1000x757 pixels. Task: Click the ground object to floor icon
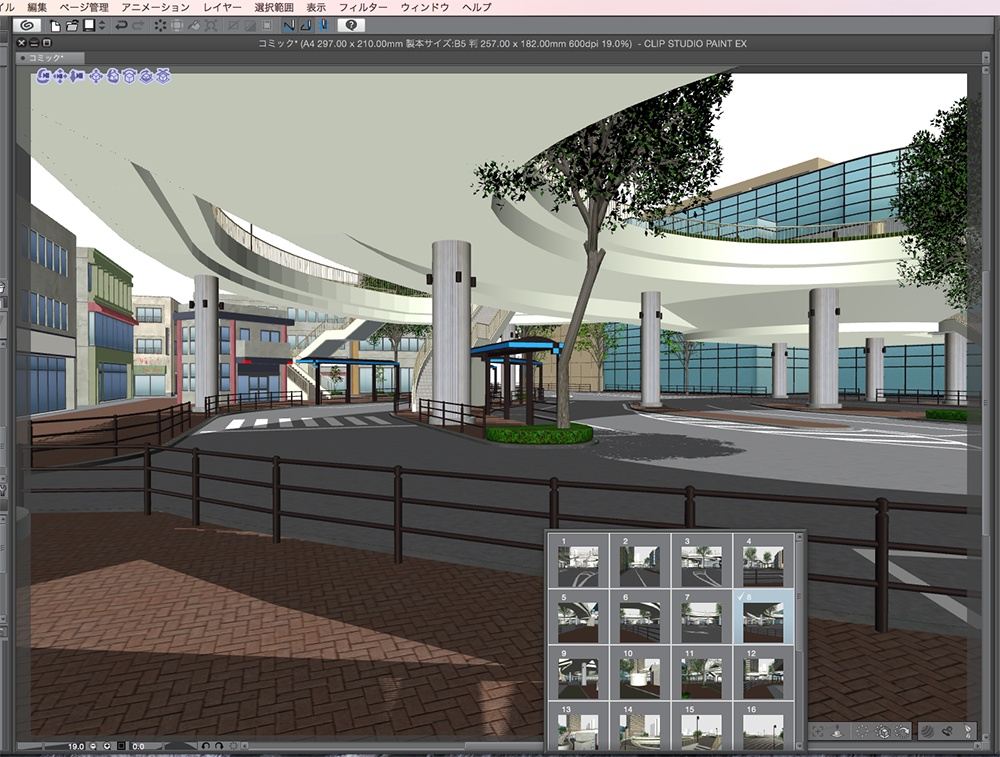coord(837,732)
